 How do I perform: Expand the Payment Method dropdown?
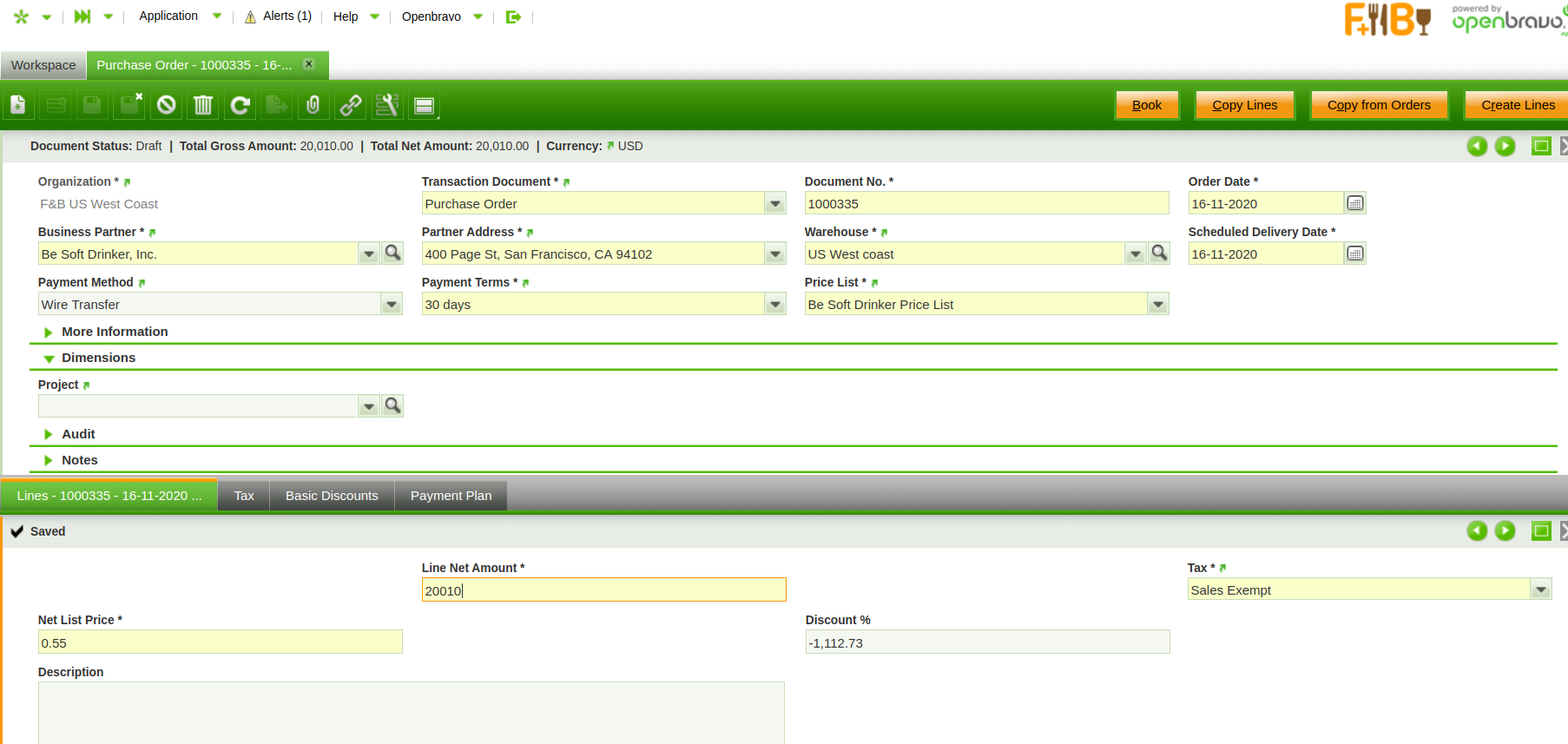(392, 305)
